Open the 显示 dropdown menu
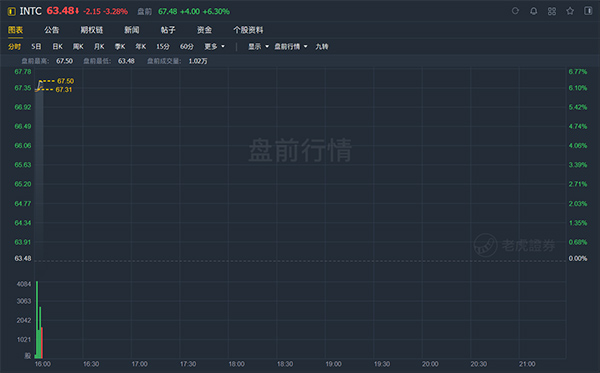The height and width of the screenshot is (373, 600). pyautogui.click(x=258, y=46)
